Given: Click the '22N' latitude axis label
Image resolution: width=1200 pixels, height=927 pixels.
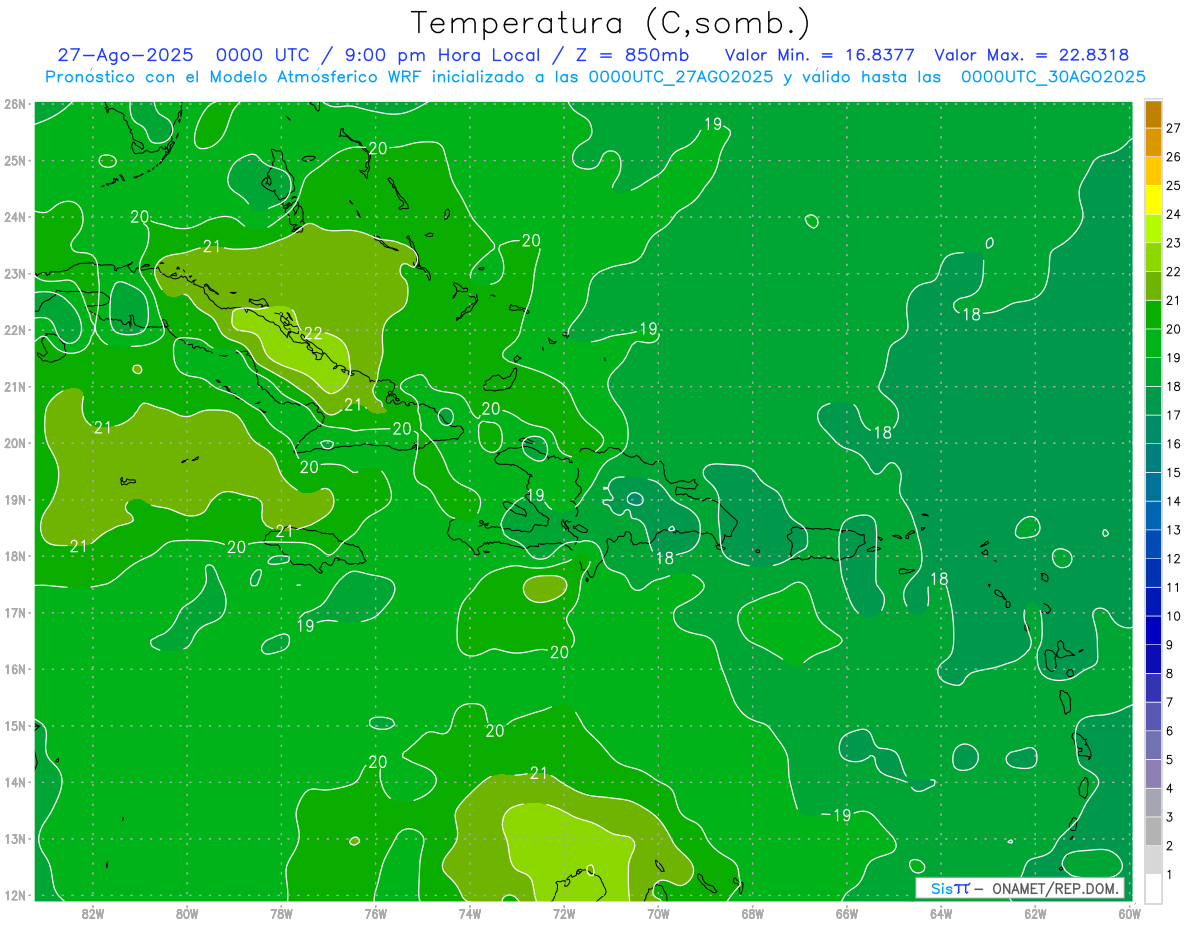Looking at the screenshot, I should pyautogui.click(x=14, y=330).
